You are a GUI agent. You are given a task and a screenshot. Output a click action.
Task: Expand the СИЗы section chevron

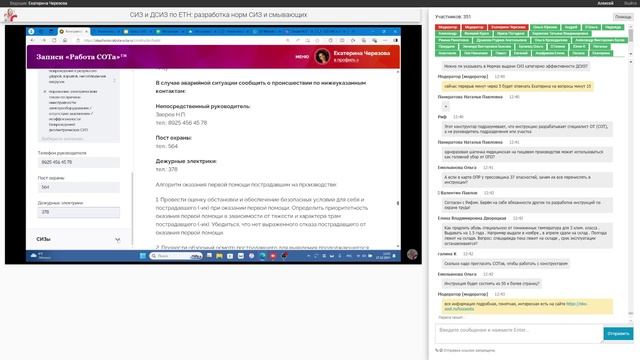click(118, 240)
